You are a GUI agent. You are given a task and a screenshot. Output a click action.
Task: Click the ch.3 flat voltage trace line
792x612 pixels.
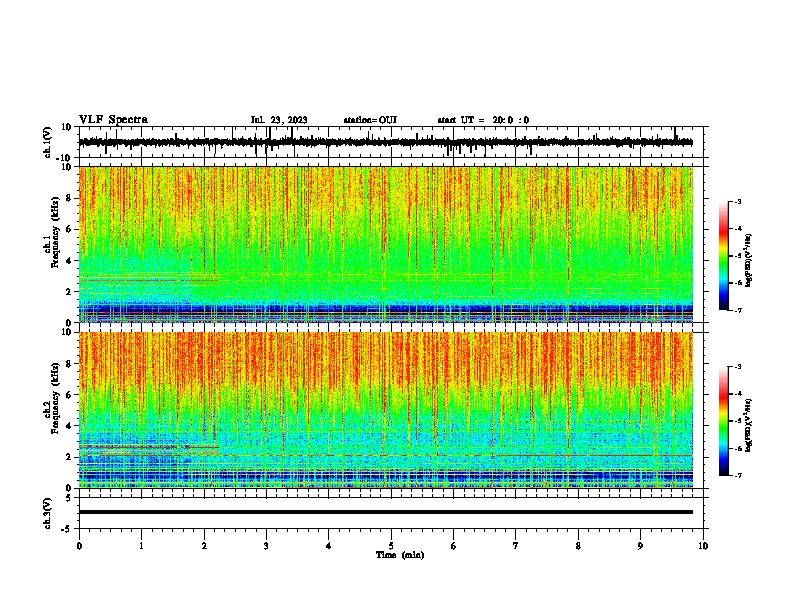[x=386, y=512]
